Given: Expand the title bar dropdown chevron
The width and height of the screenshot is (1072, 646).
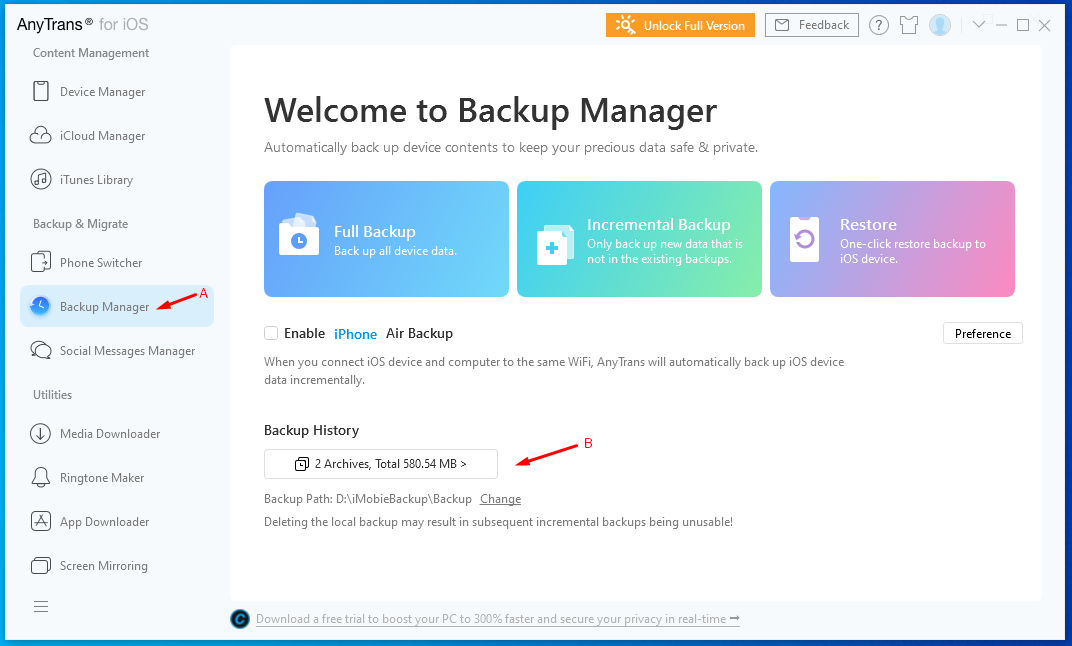Looking at the screenshot, I should [979, 25].
